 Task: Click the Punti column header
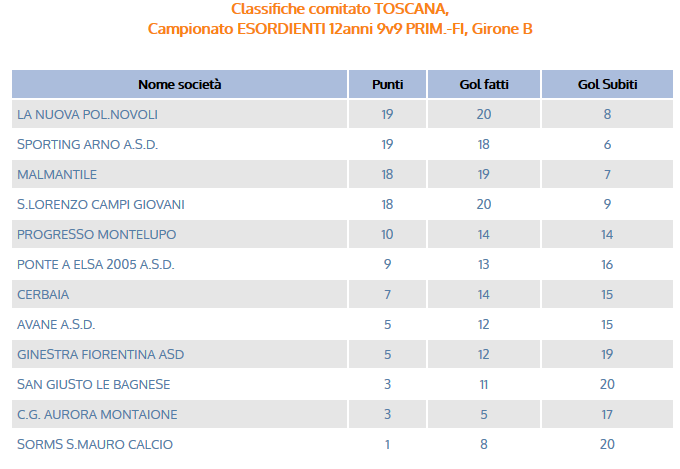(x=387, y=84)
